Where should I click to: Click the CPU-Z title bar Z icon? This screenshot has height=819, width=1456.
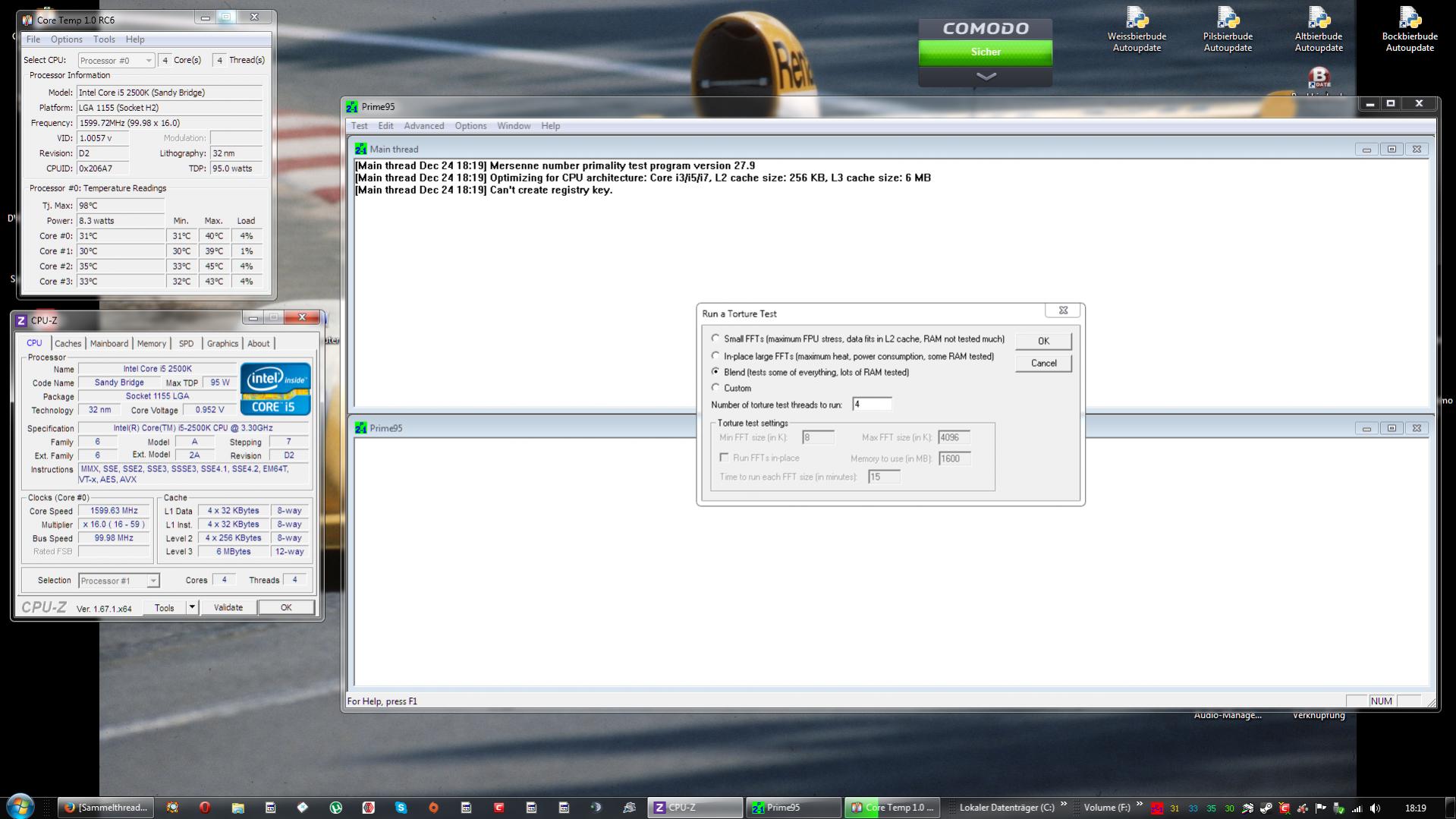pyautogui.click(x=21, y=320)
